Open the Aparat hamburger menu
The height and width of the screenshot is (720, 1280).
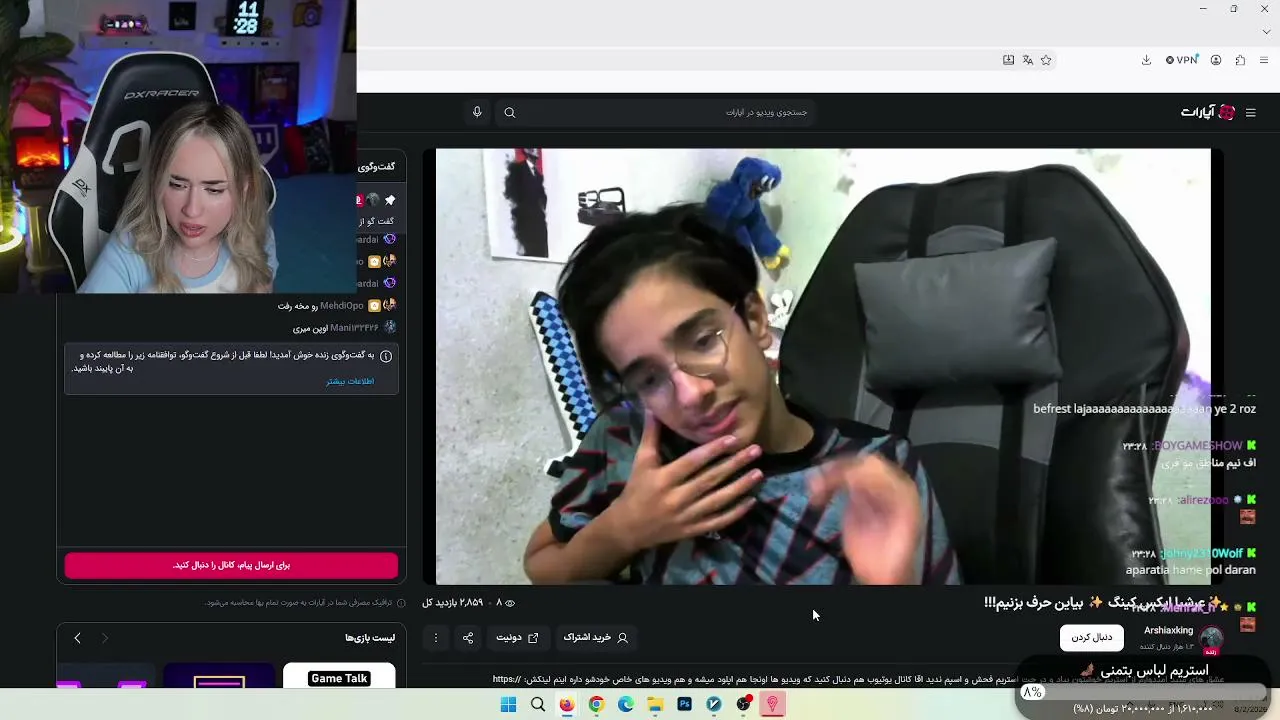1250,113
